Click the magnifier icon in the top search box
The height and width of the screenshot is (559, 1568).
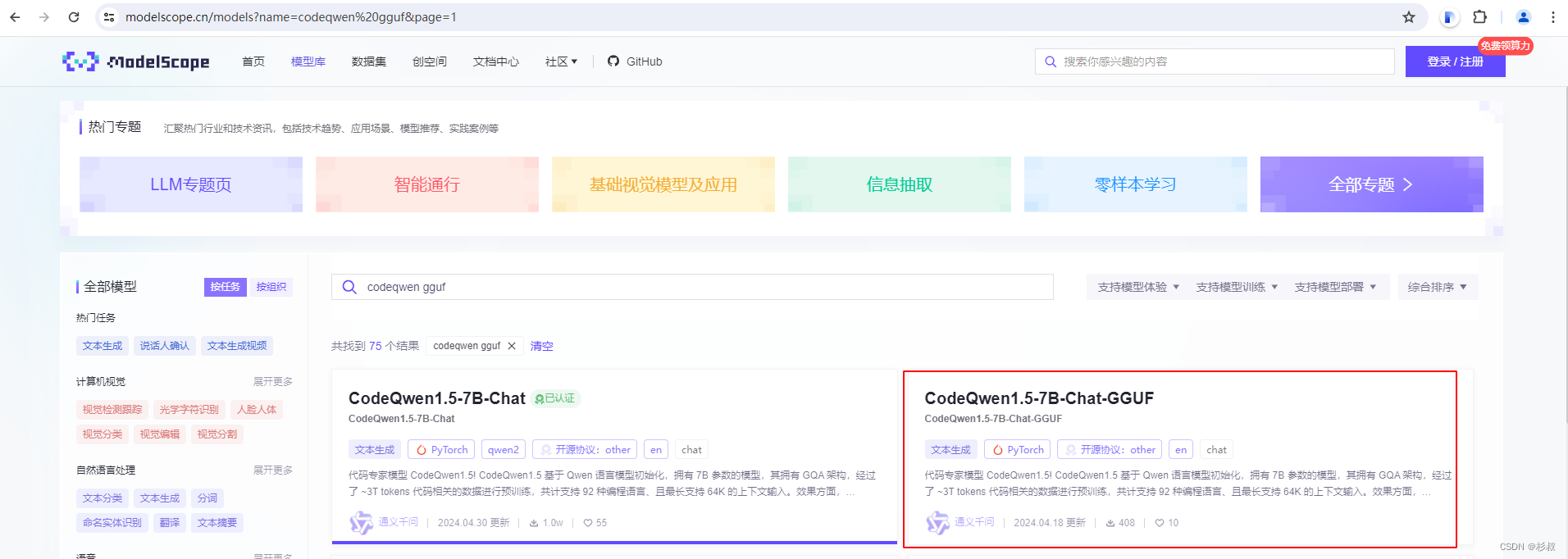pos(1051,61)
